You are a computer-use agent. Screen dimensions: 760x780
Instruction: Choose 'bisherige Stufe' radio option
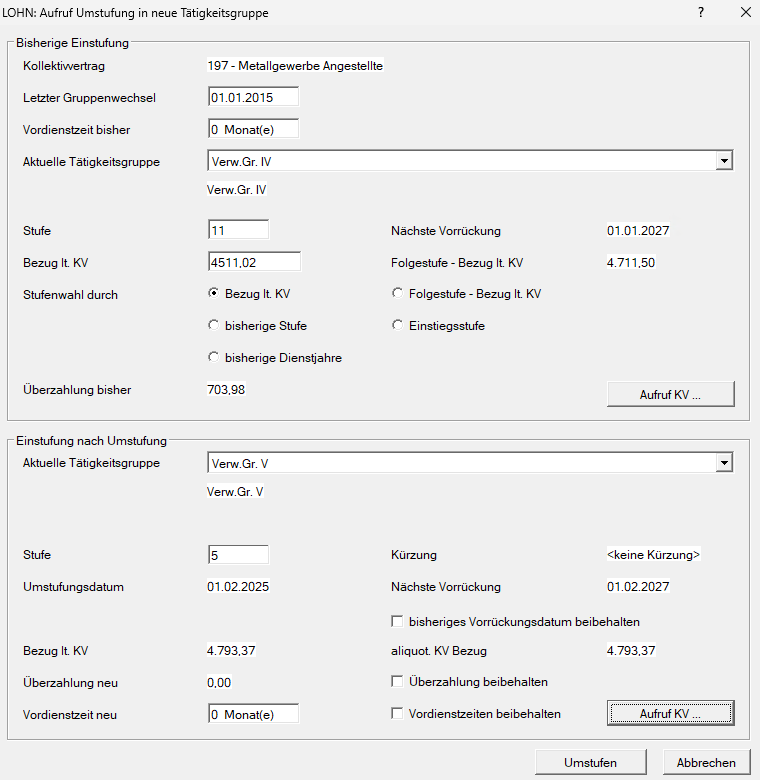coord(213,325)
